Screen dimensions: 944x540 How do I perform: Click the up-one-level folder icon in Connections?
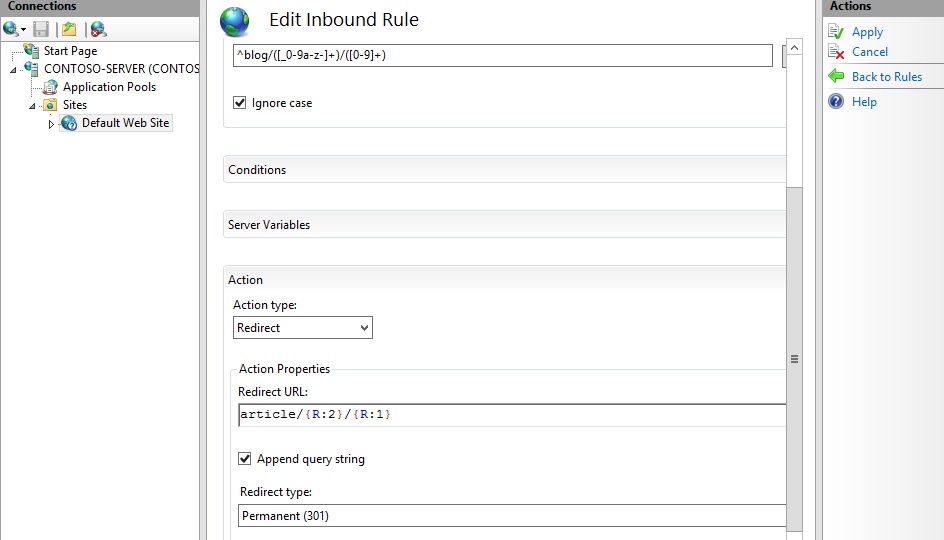click(x=68, y=29)
